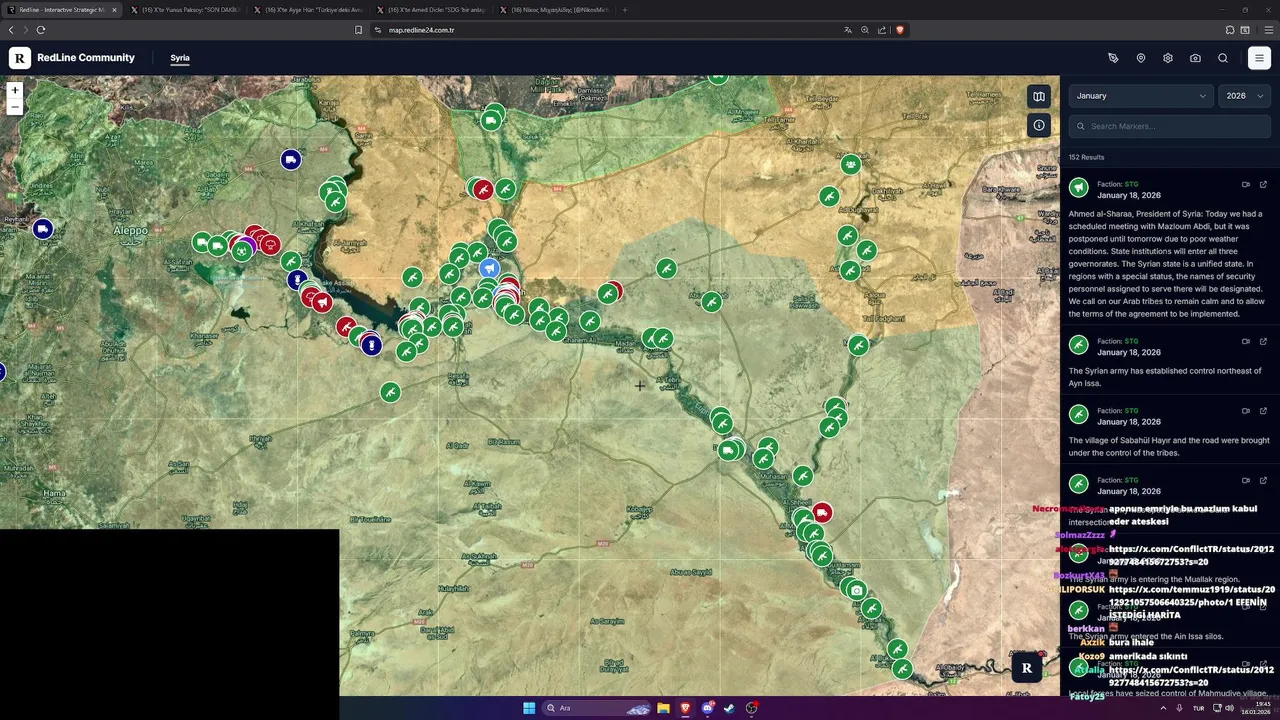Click the taskbar search box Ara

[x=598, y=708]
